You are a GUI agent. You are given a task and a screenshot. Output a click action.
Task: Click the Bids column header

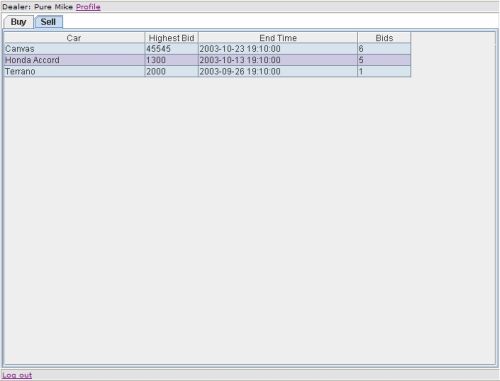click(384, 38)
